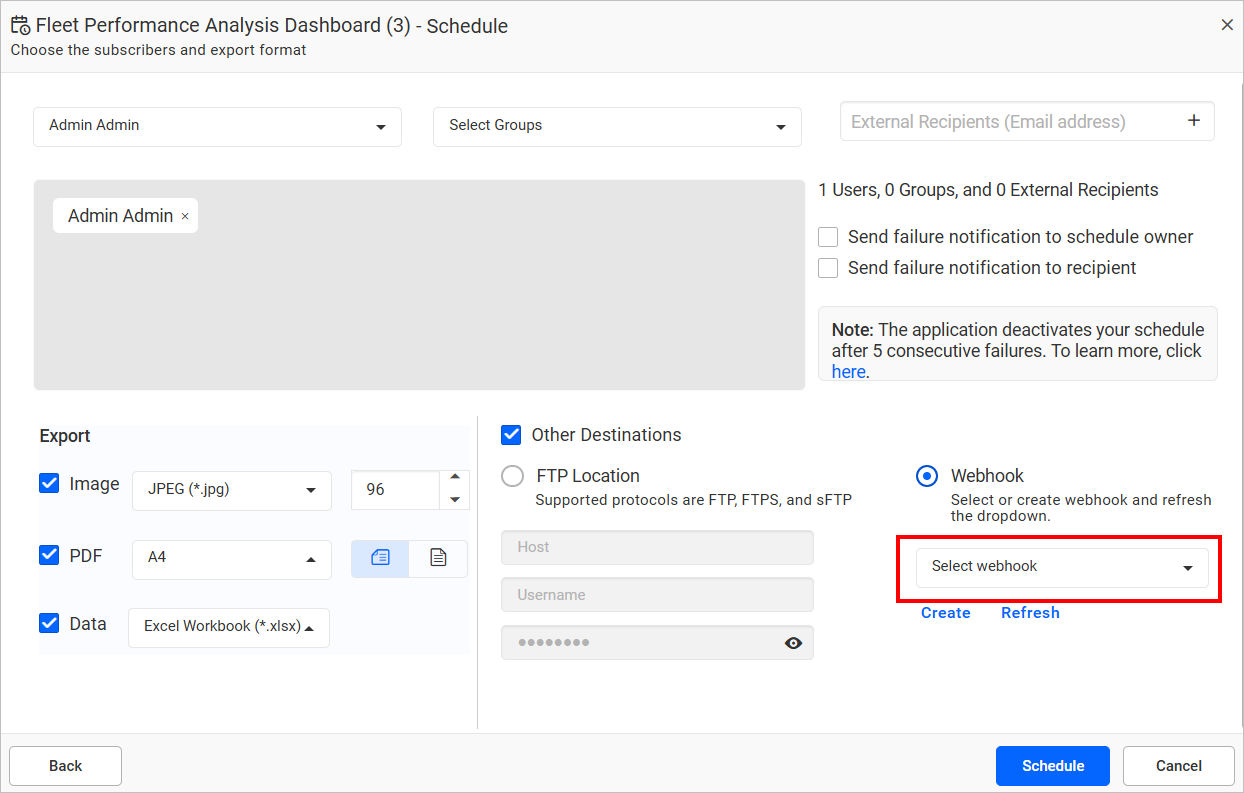Click the add external recipient plus icon
This screenshot has height=793, width=1244.
click(1194, 119)
